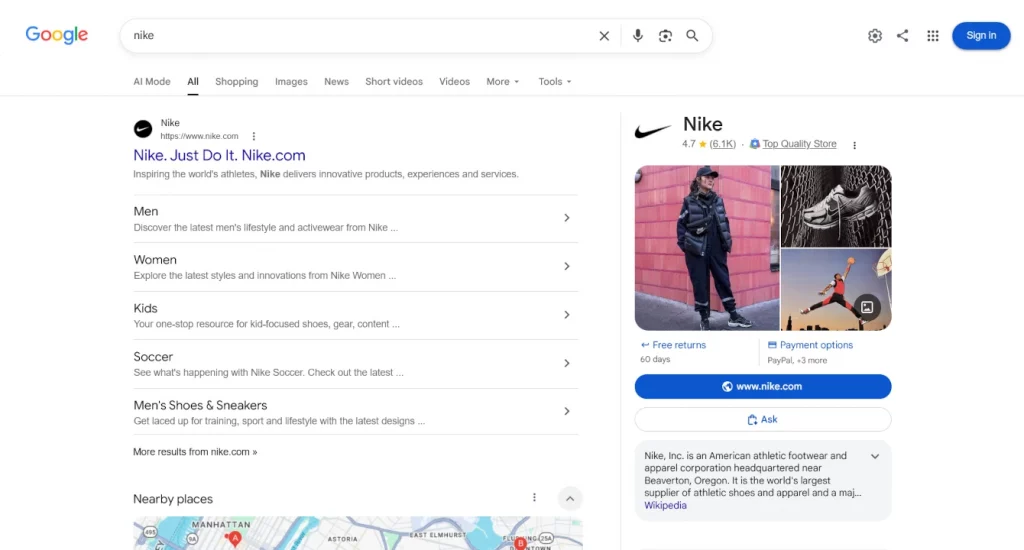This screenshot has height=550, width=1024.
Task: Open the basketball dunk photo
Action: click(x=836, y=289)
